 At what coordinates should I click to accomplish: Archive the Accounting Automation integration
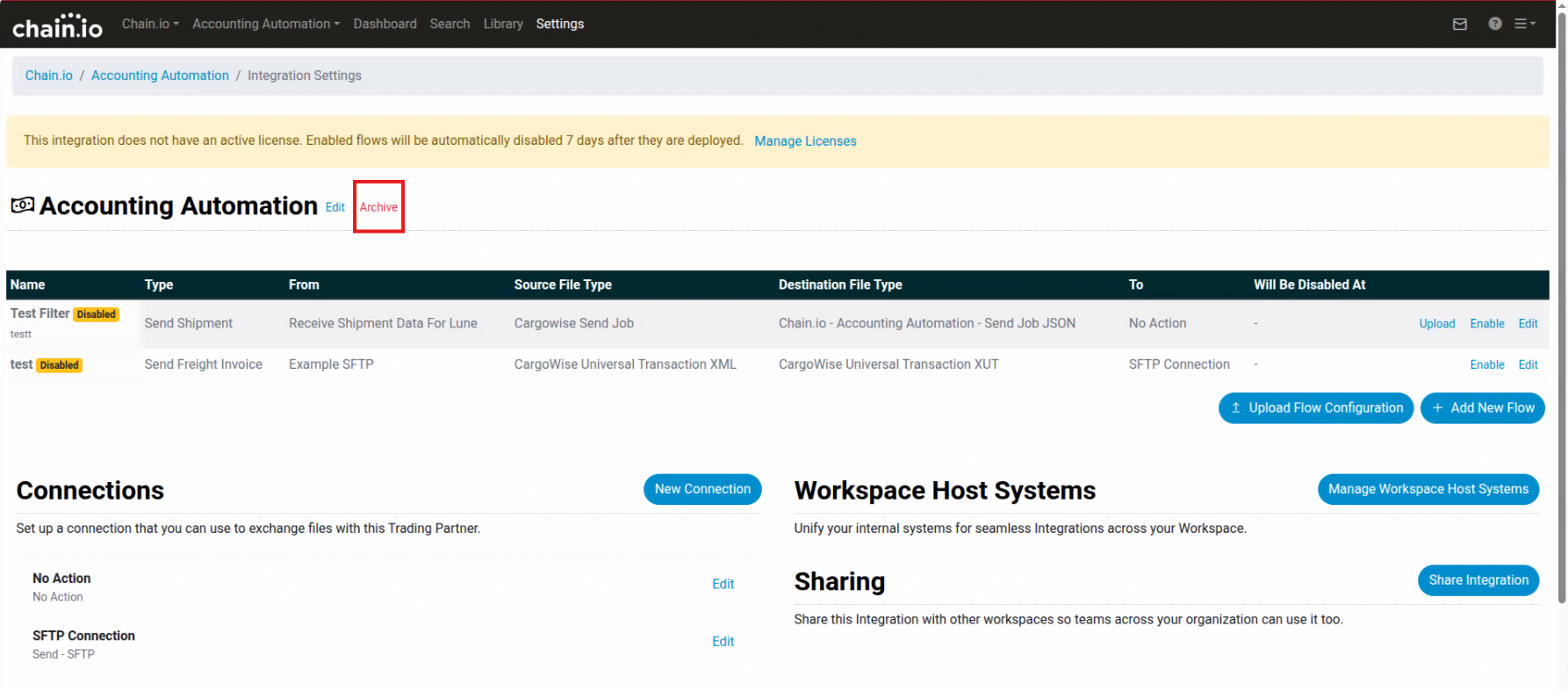point(378,207)
